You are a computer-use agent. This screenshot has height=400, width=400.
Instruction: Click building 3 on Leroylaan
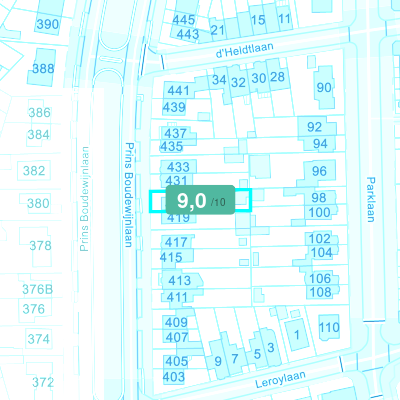pyautogui.click(x=271, y=348)
